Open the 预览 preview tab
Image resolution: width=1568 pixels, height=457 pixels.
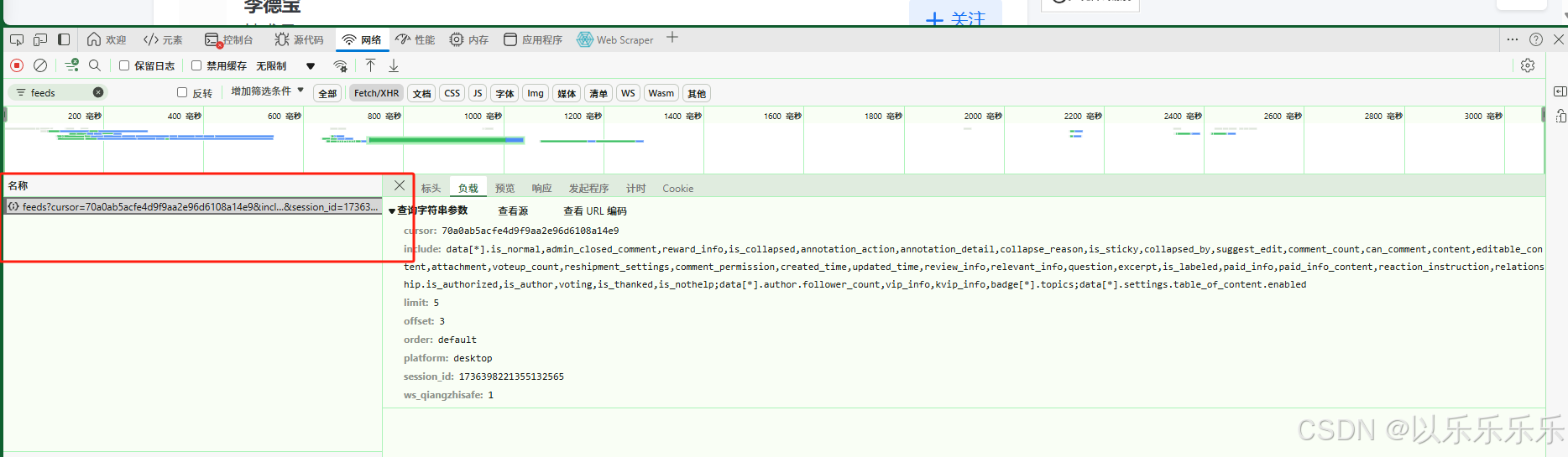[504, 188]
